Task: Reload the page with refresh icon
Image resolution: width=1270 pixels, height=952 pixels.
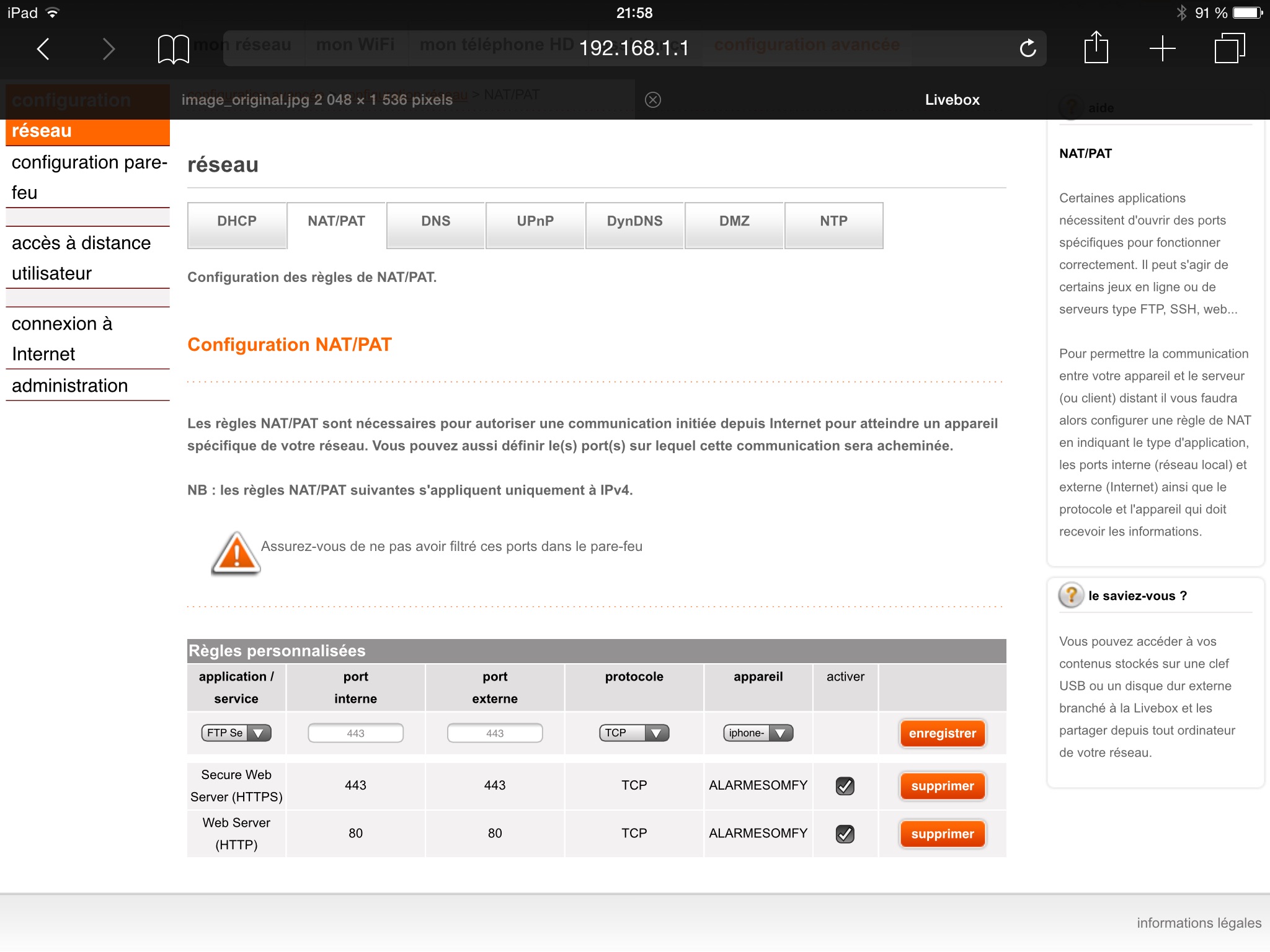Action: (1028, 48)
